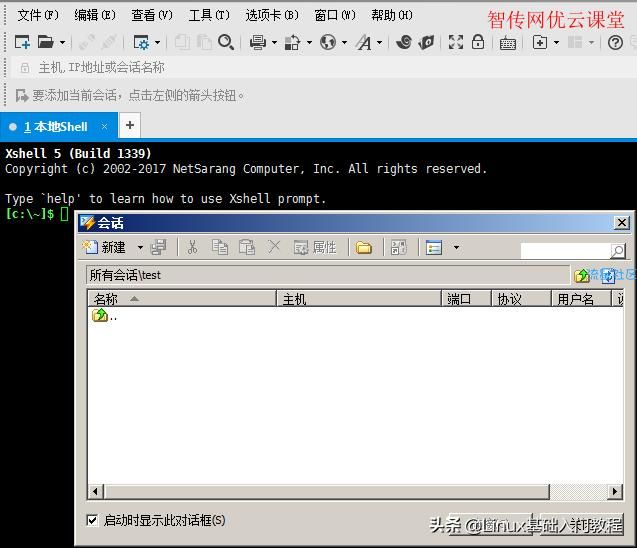The width and height of the screenshot is (637, 548).
Task: Toggle the full screen icon
Action: pyautogui.click(x=456, y=42)
